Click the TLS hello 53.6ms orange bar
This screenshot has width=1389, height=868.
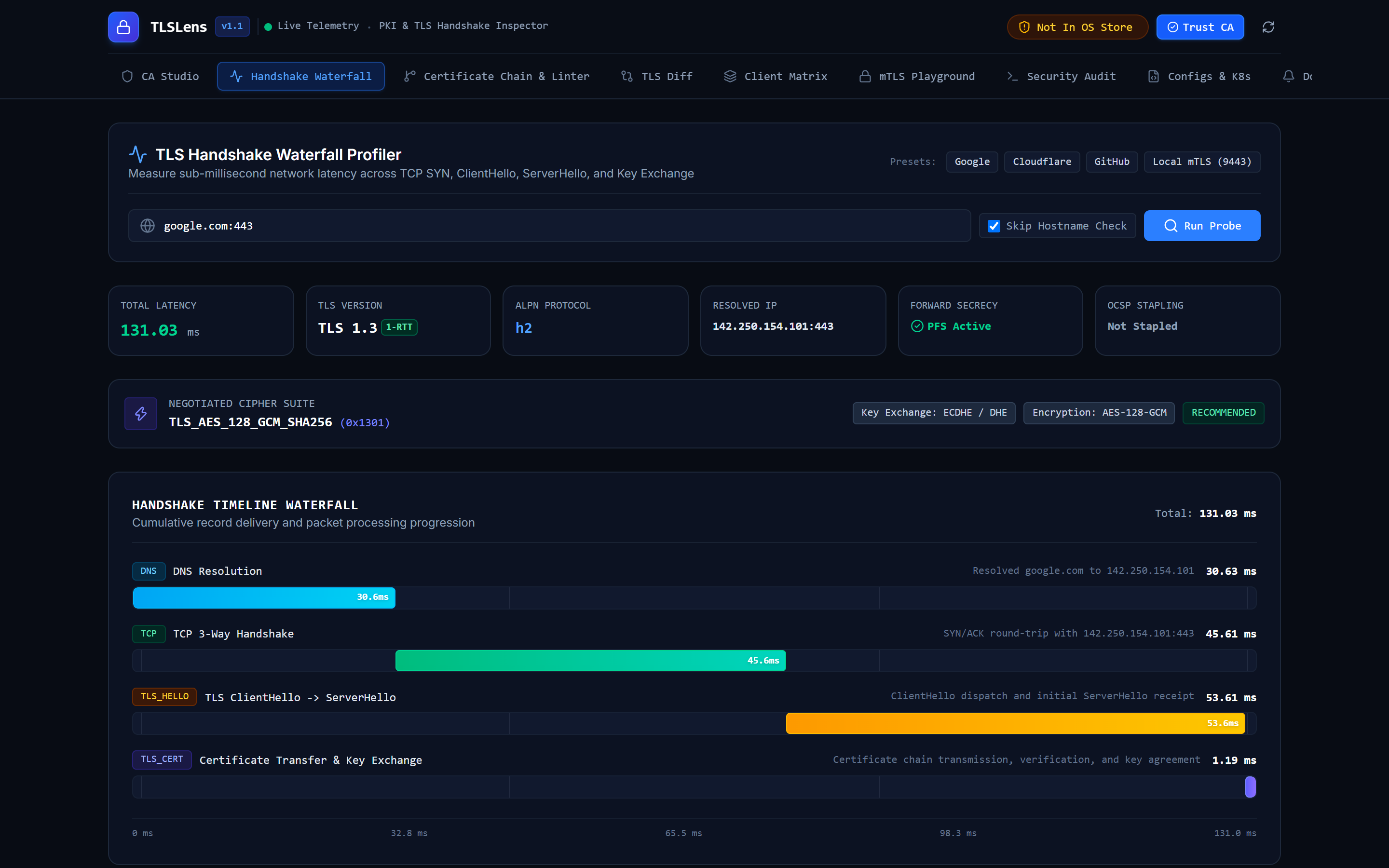click(x=1015, y=723)
